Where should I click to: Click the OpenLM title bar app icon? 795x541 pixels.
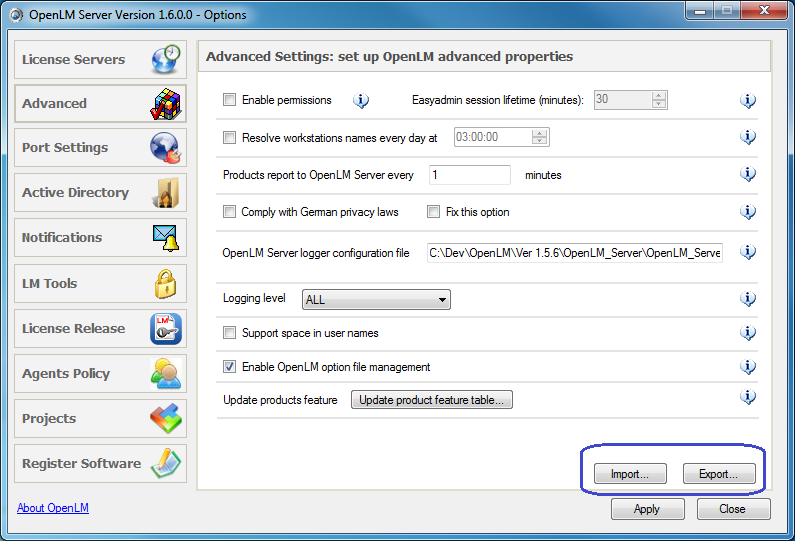tap(16, 15)
